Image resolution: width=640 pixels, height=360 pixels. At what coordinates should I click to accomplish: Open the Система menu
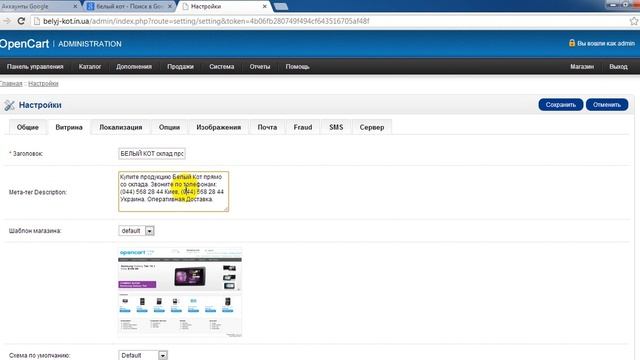(222, 67)
